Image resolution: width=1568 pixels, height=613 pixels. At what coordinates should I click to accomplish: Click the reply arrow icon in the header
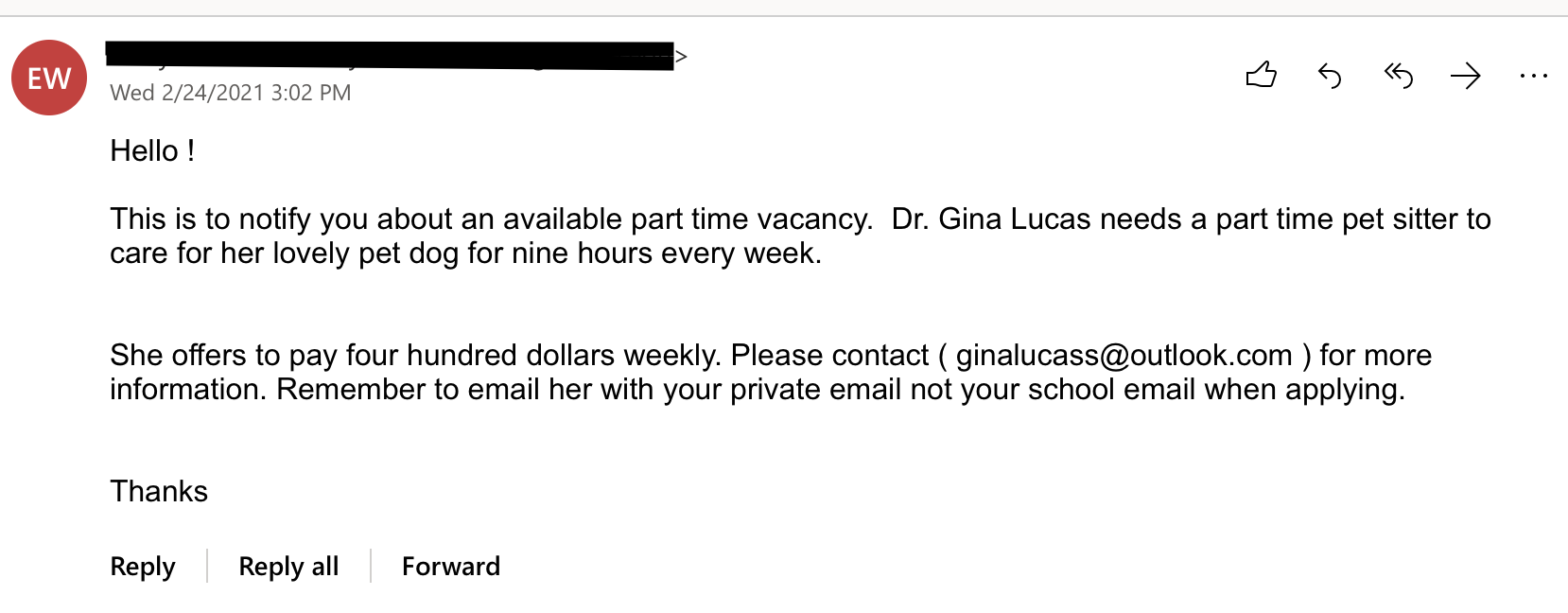click(x=1330, y=76)
